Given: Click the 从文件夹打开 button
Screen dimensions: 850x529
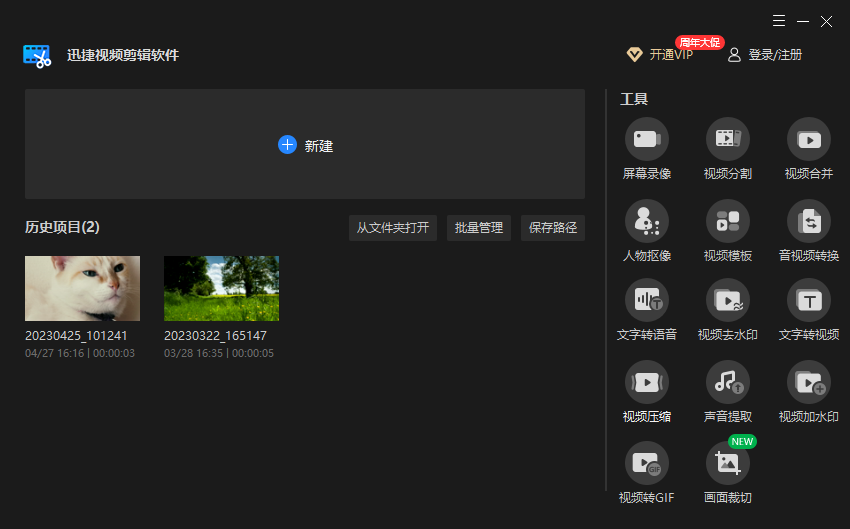Looking at the screenshot, I should (393, 228).
